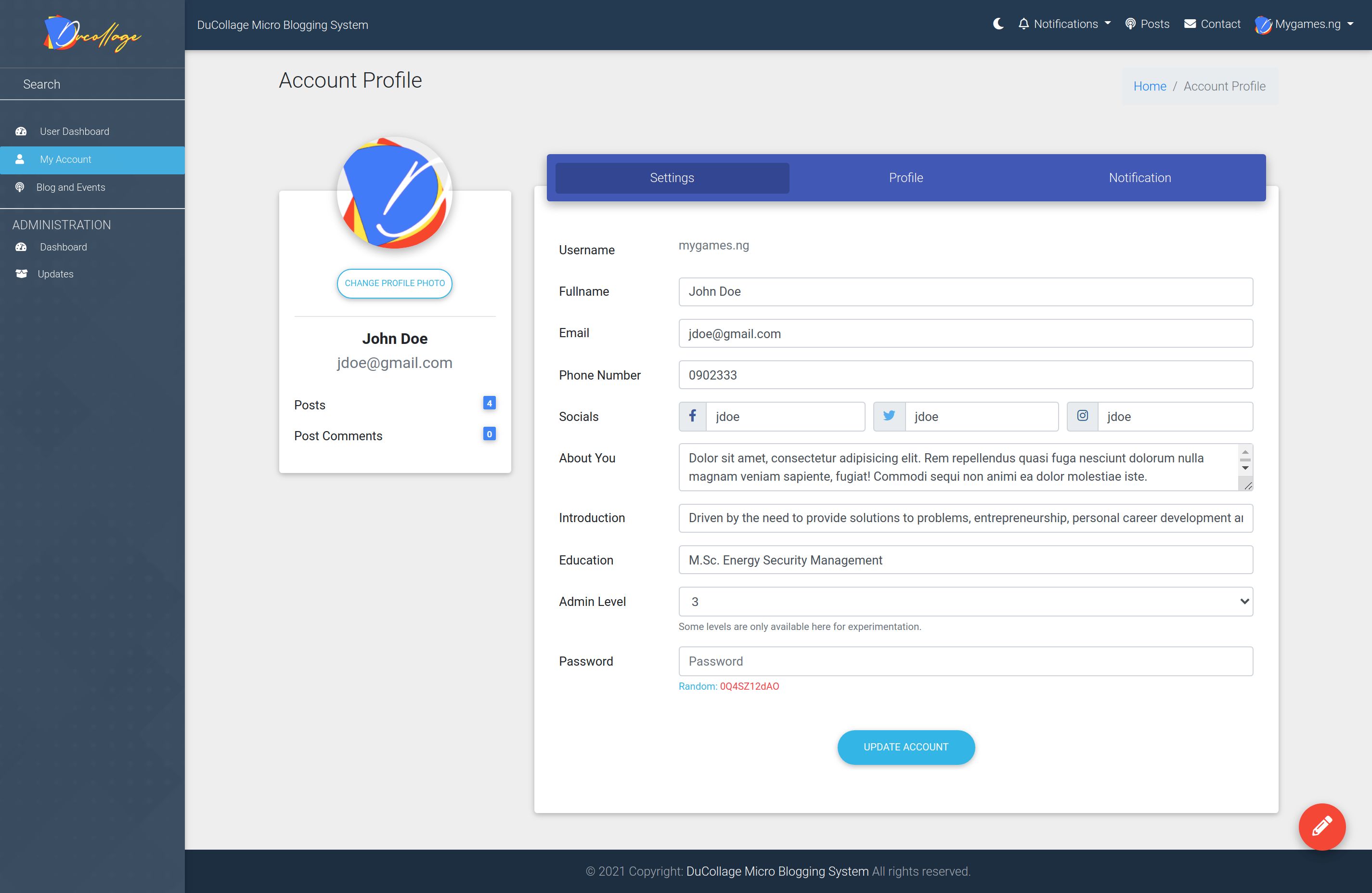
Task: Select My Account menu item
Action: (x=92, y=160)
